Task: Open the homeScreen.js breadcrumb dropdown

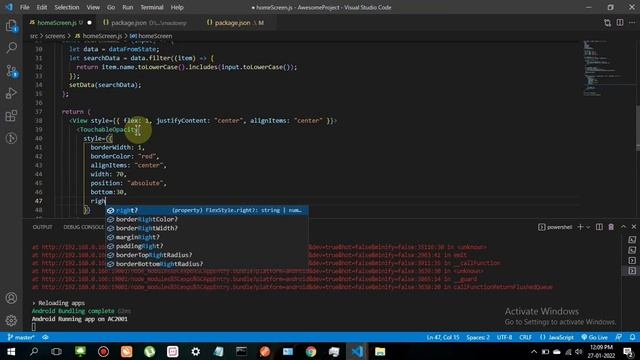Action: click(98, 36)
